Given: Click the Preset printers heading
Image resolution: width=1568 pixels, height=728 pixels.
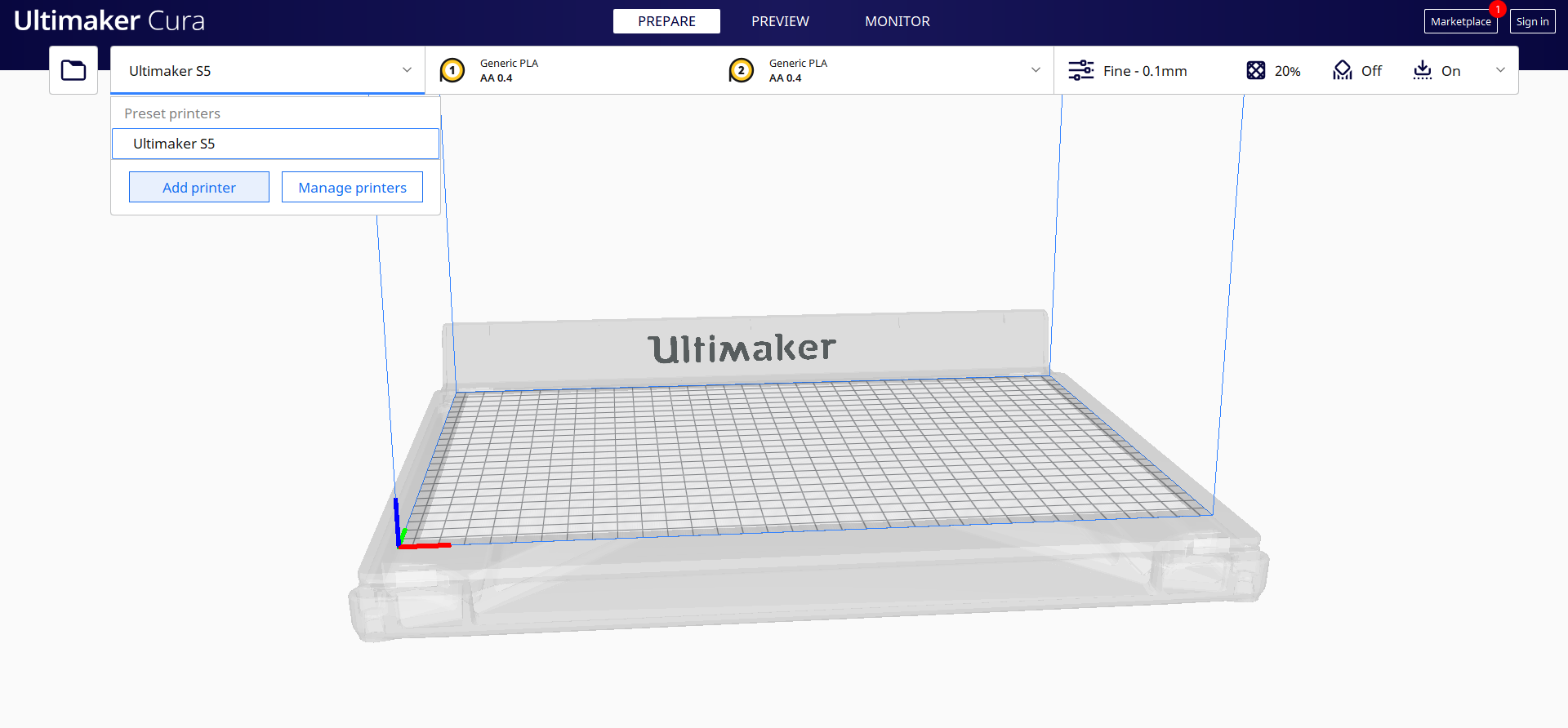Looking at the screenshot, I should [x=172, y=113].
